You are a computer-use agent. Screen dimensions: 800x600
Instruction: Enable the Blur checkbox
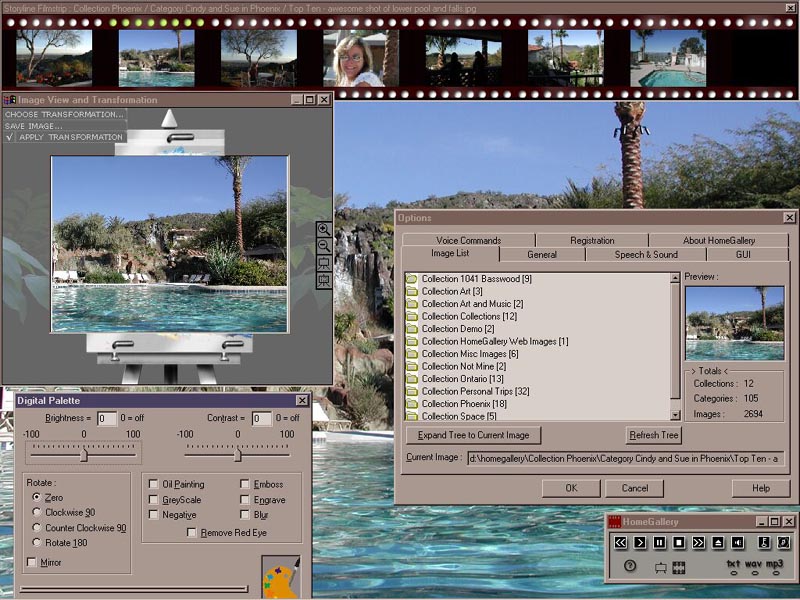[x=245, y=514]
